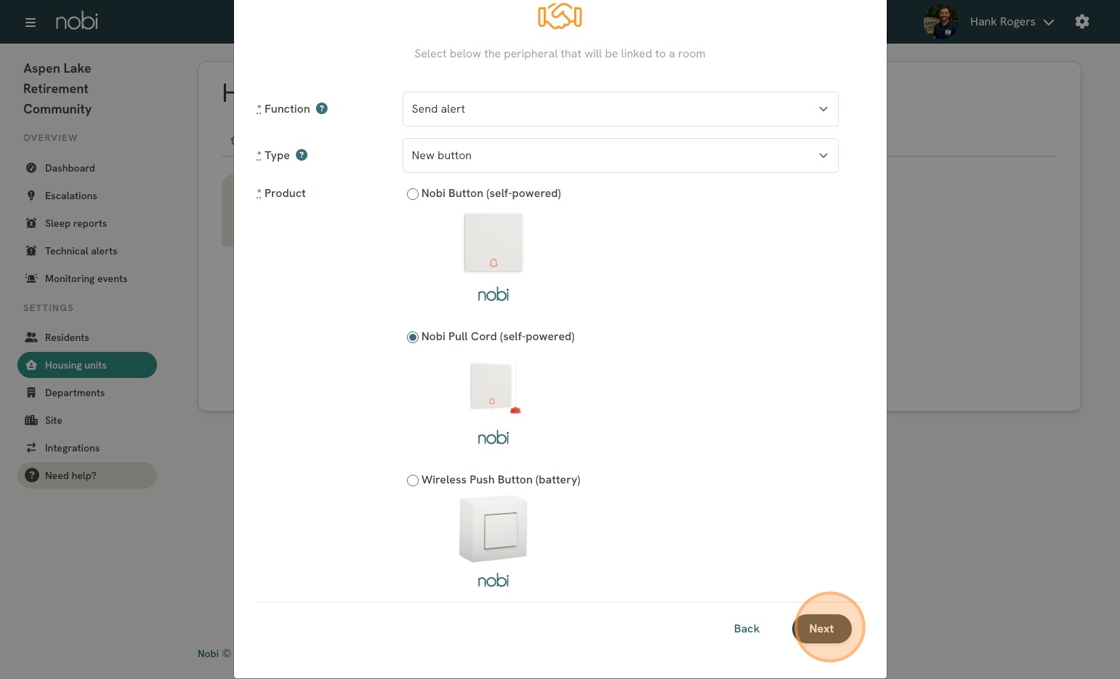Click the Need help? sidebar item
Viewport: 1120px width, 679px height.
coord(70,476)
